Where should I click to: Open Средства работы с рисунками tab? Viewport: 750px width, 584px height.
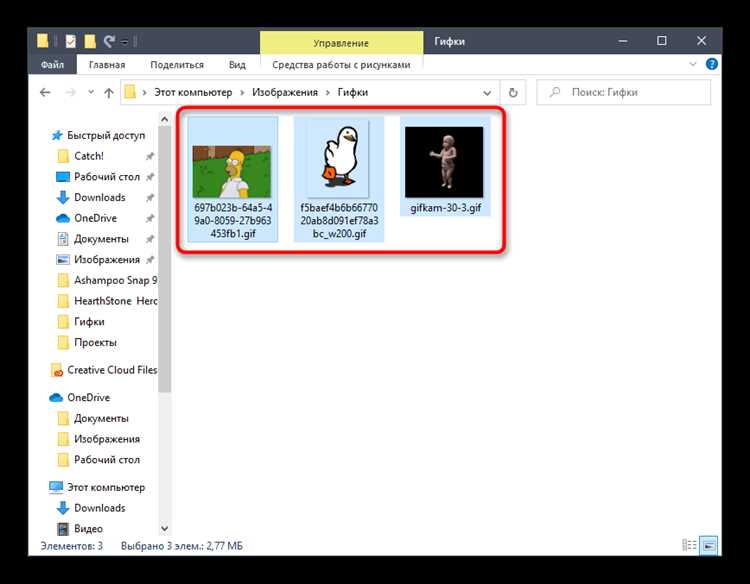click(x=341, y=65)
